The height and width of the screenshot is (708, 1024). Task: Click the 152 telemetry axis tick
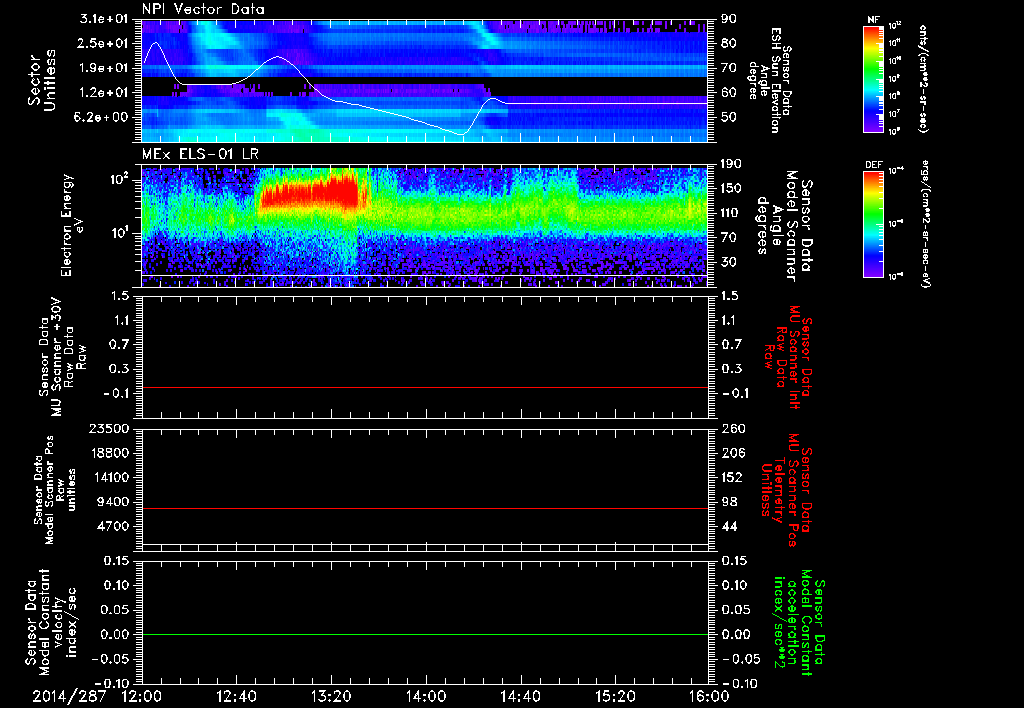732,477
